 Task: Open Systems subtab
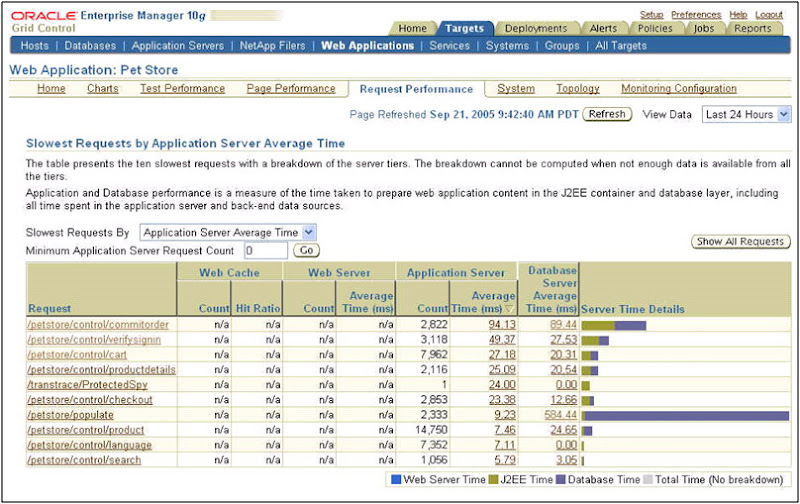[507, 45]
